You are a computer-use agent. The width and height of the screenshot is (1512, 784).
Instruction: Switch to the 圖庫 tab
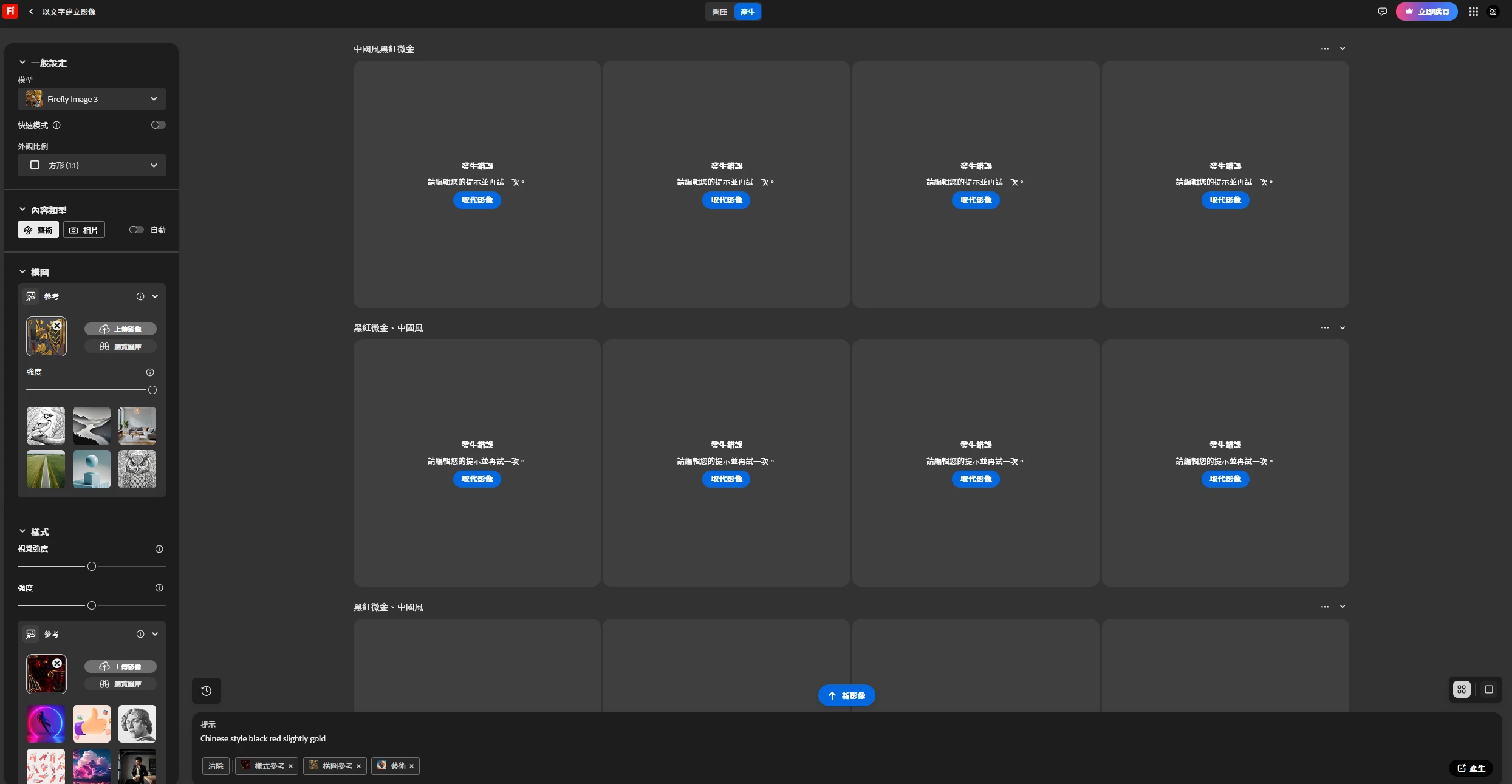pos(719,12)
